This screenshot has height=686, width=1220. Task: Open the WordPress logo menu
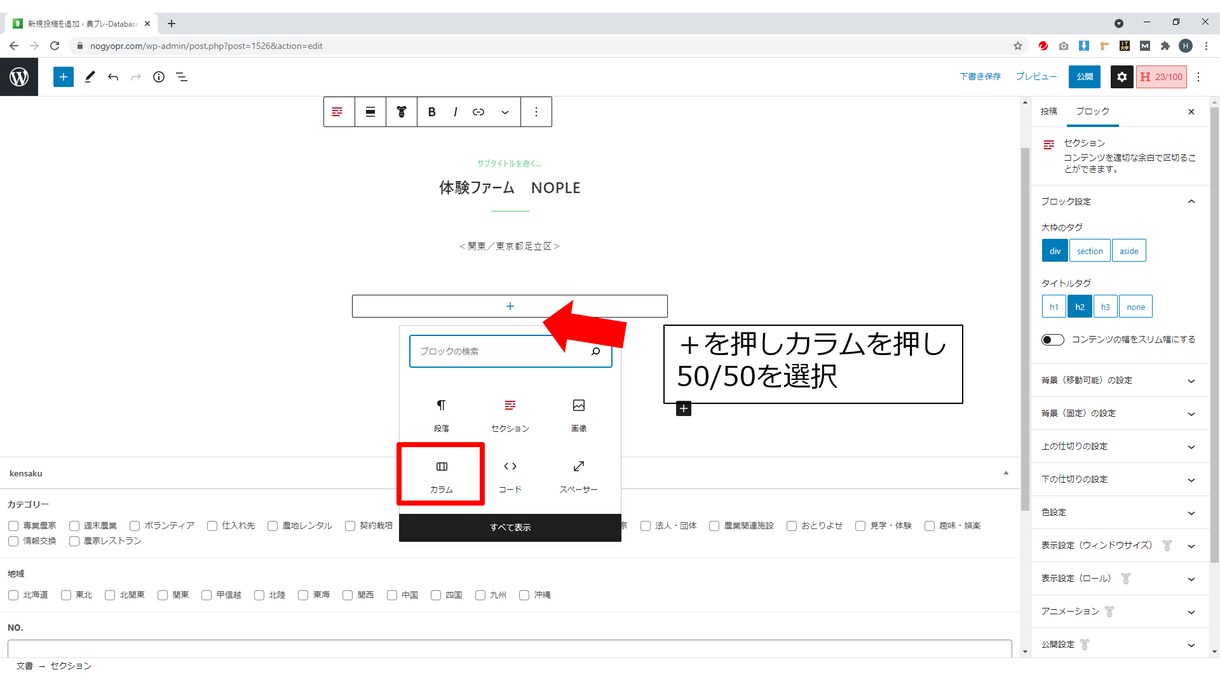[19, 77]
